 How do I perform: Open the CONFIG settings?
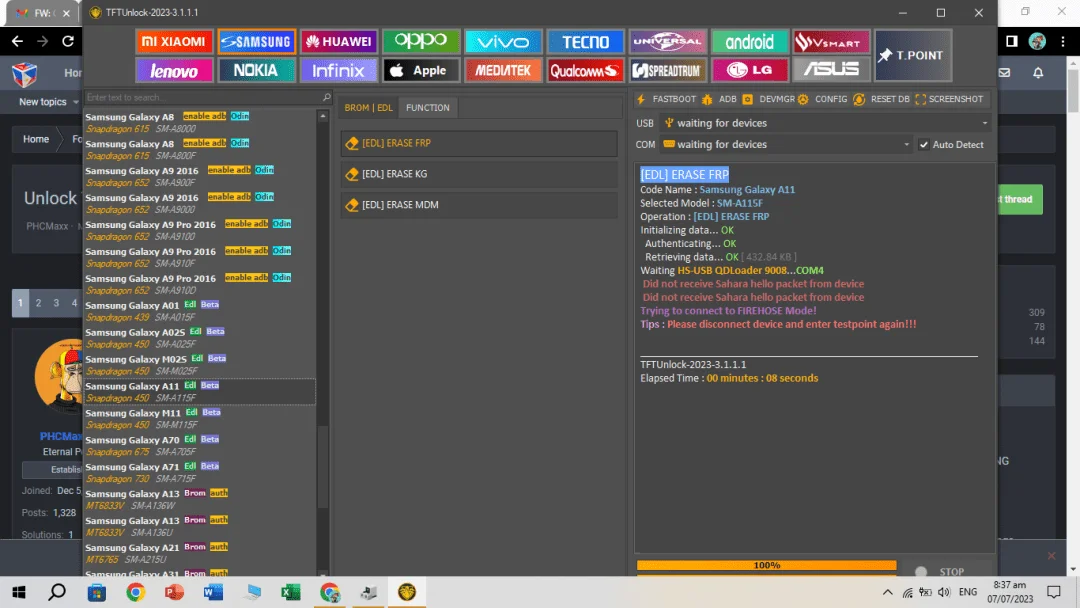823,99
